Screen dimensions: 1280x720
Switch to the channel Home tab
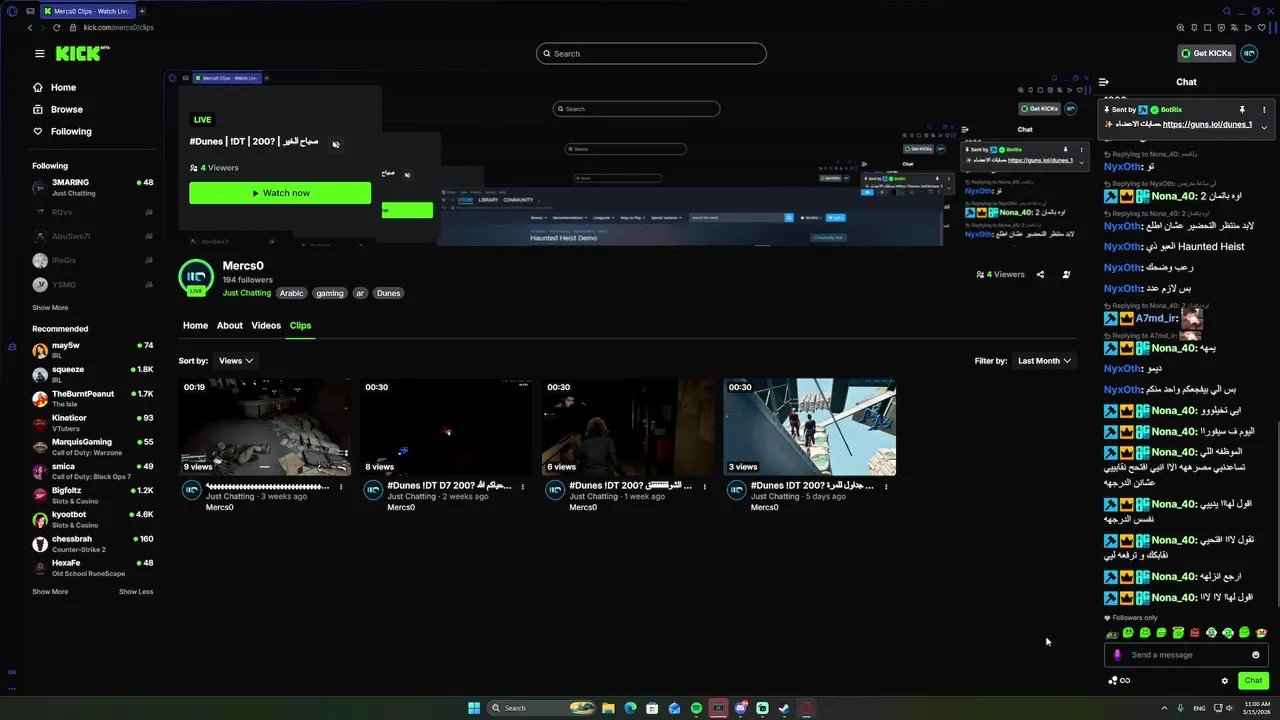(x=195, y=326)
